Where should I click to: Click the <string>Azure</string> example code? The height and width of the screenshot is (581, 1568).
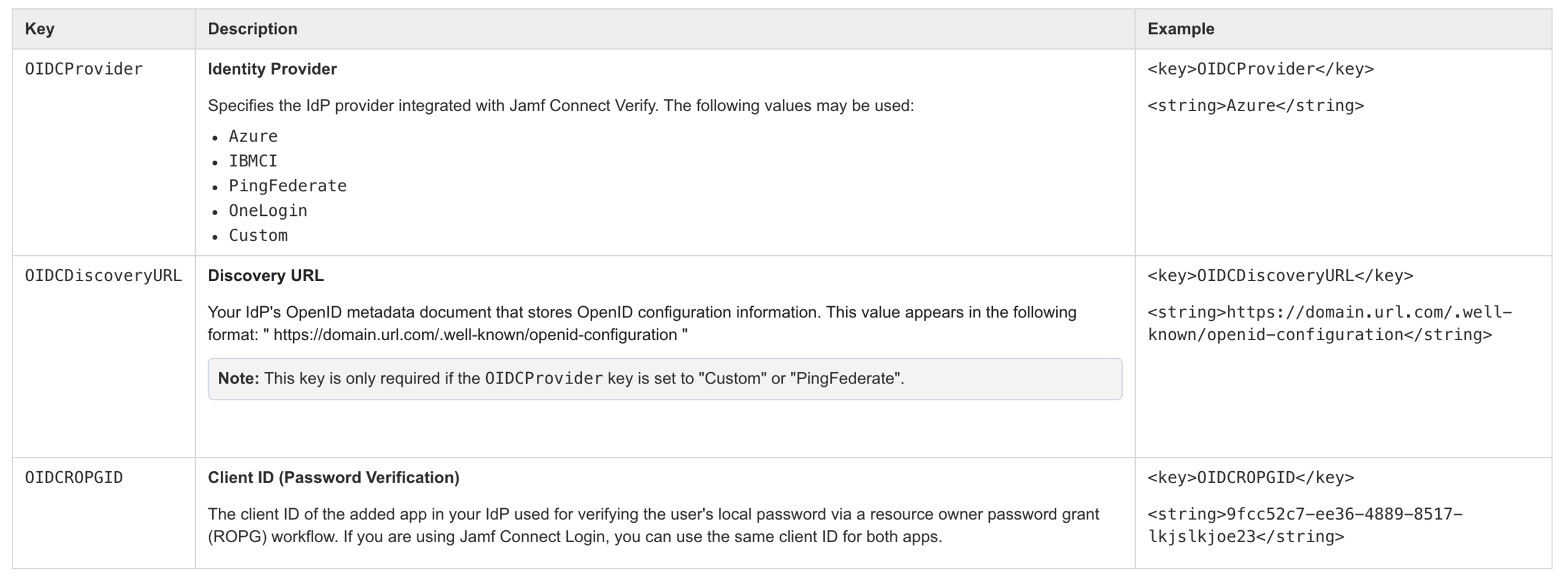pyautogui.click(x=1256, y=105)
